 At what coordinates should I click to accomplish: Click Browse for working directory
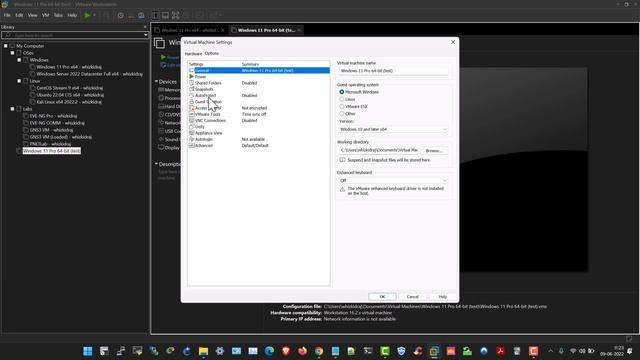433,151
